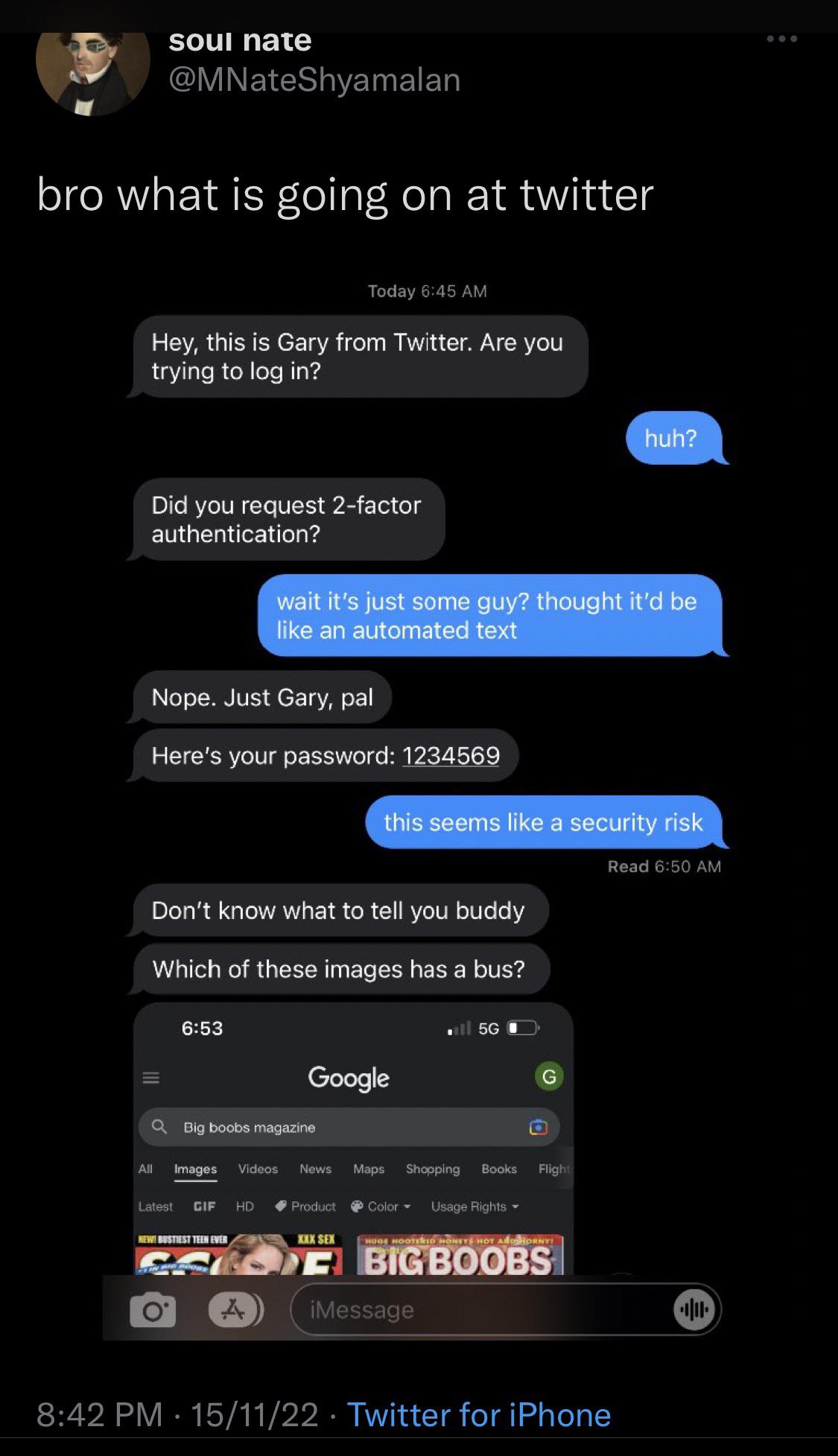Tap the @MNateShyamalan handle
Image resolution: width=838 pixels, height=1456 pixels.
tap(314, 80)
